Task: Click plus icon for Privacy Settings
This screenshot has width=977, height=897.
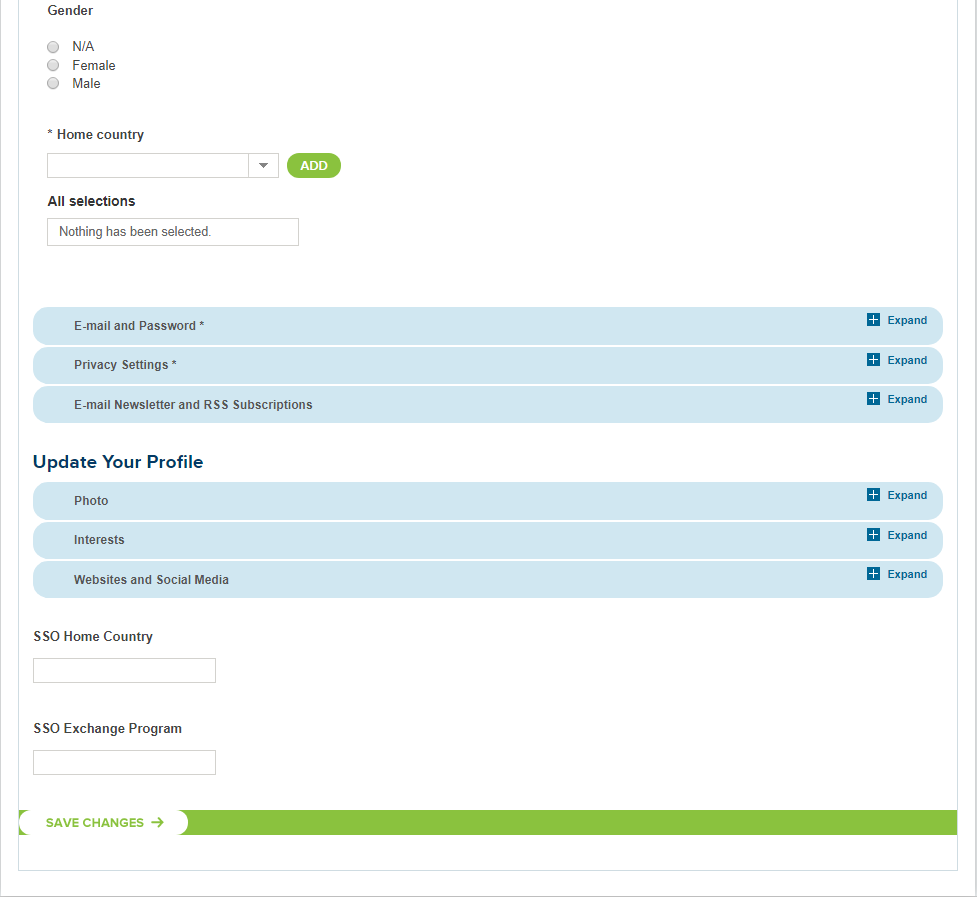Action: (x=874, y=359)
